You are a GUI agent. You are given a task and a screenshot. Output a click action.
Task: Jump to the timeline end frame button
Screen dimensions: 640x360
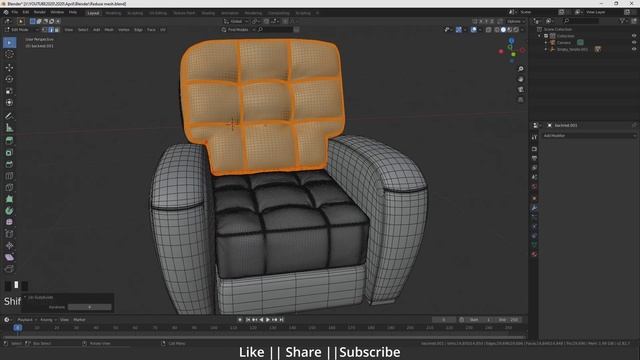pos(281,320)
